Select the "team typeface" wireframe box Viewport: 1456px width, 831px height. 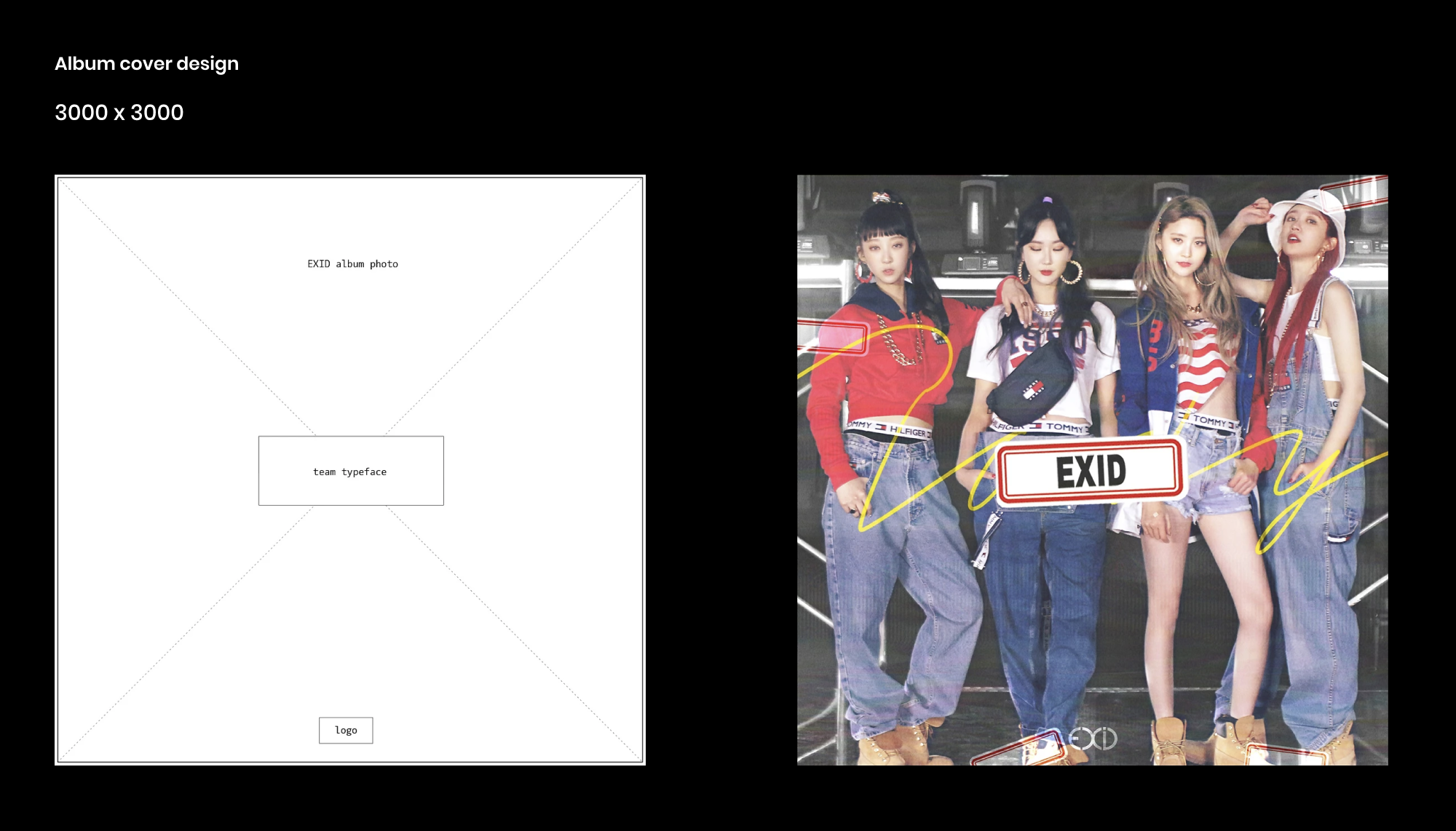pos(351,471)
